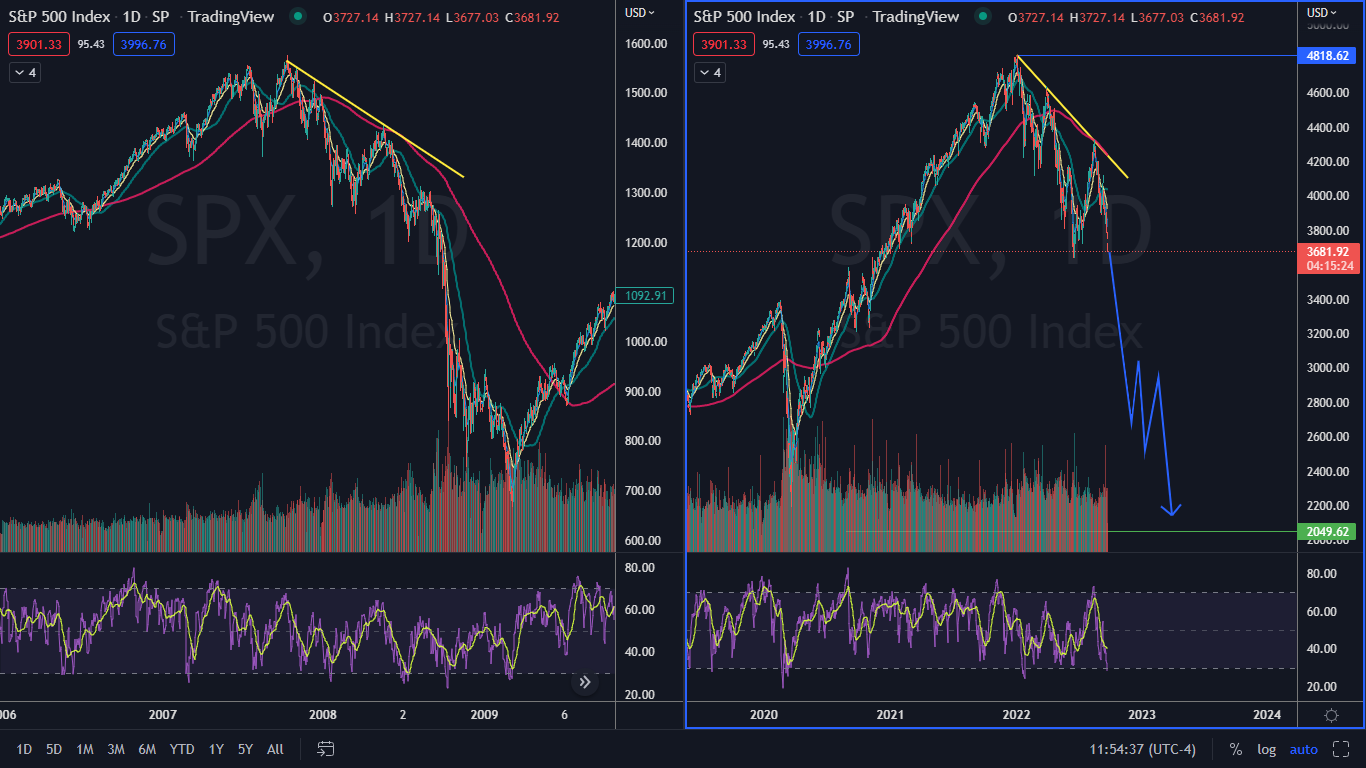1366x768 pixels.
Task: Open USD currency dropdown on left chart
Action: (640, 13)
